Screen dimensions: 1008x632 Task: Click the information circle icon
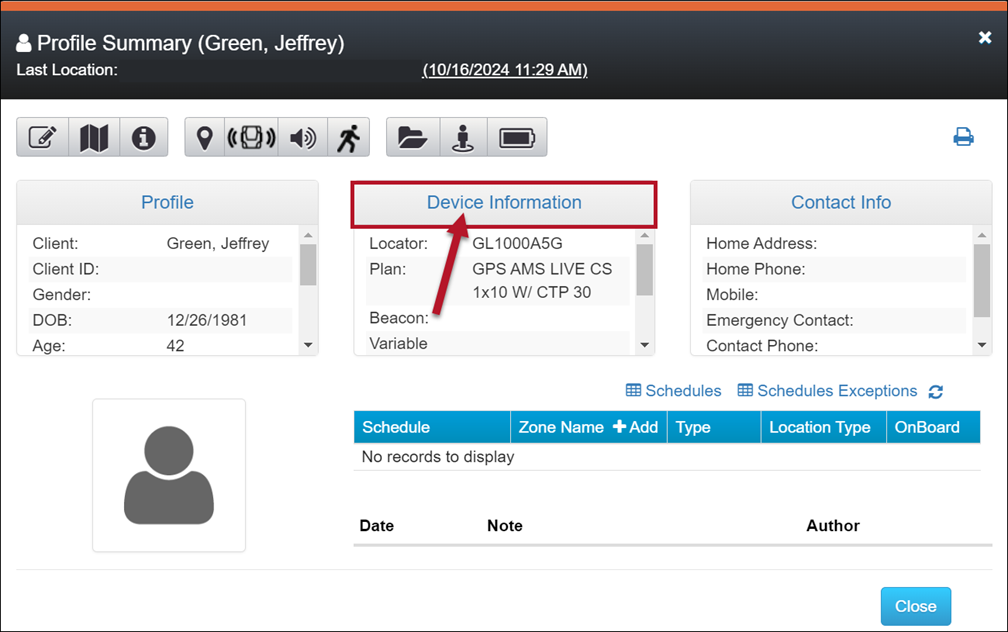pos(144,138)
